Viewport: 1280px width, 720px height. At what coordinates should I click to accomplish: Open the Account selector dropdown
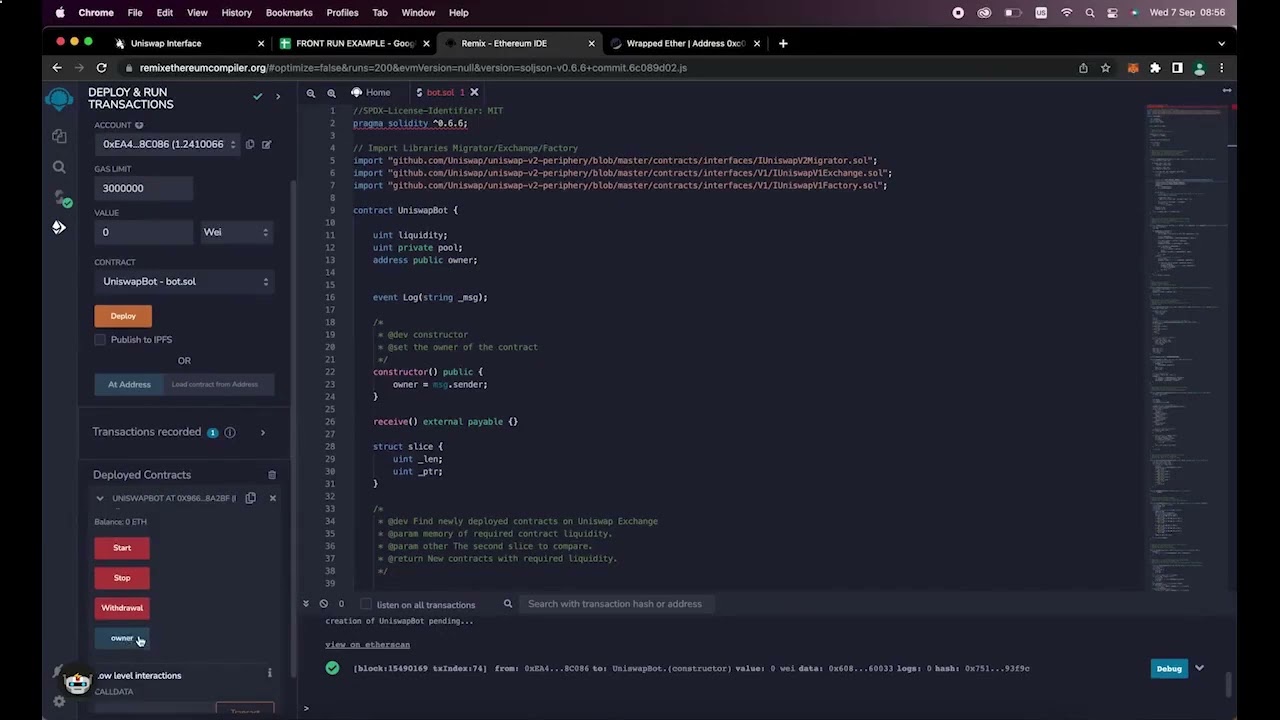(168, 144)
